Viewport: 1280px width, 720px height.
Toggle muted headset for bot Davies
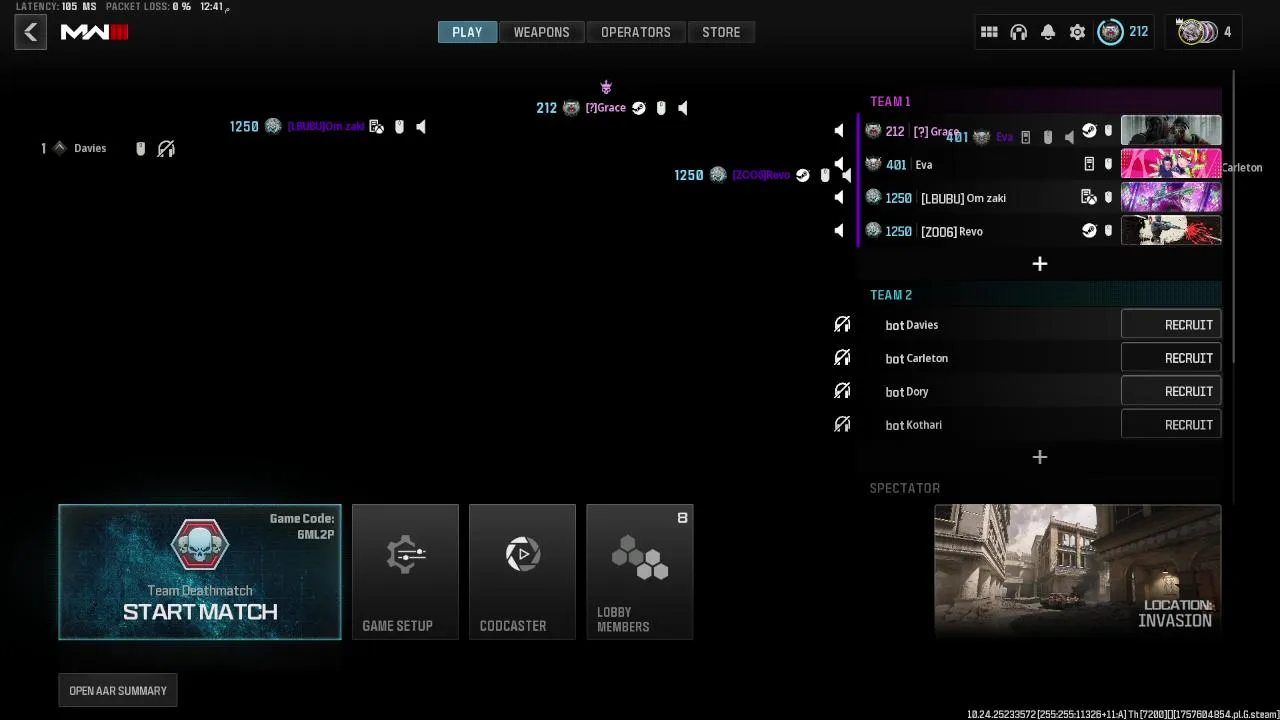[842, 324]
